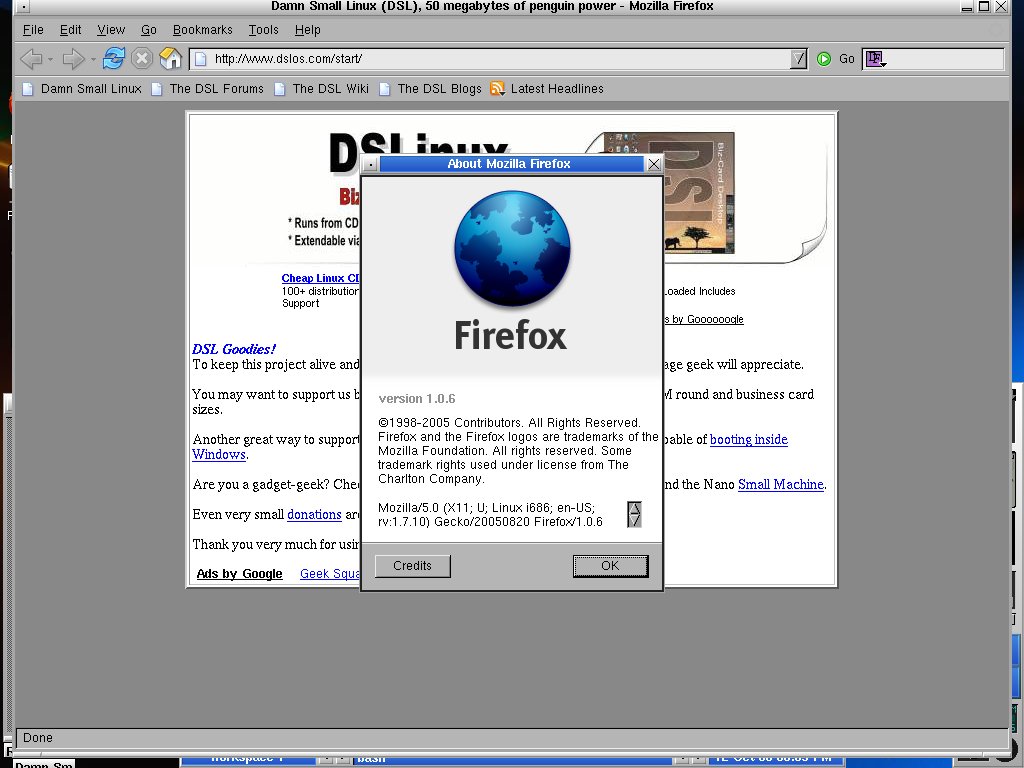The image size is (1024, 768).
Task: Click the green Go arrow icon
Action: click(824, 59)
